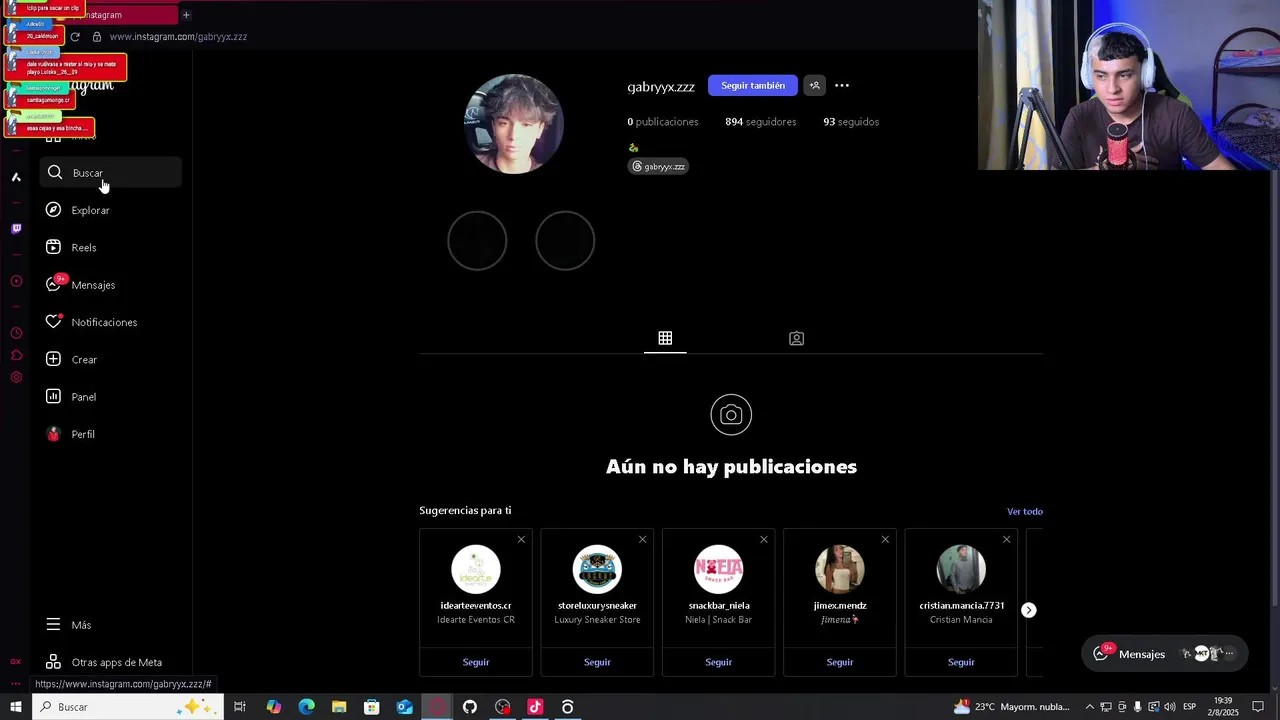The height and width of the screenshot is (720, 1280).
Task: Open storeluxurysneaker avatar
Action: pos(597,569)
